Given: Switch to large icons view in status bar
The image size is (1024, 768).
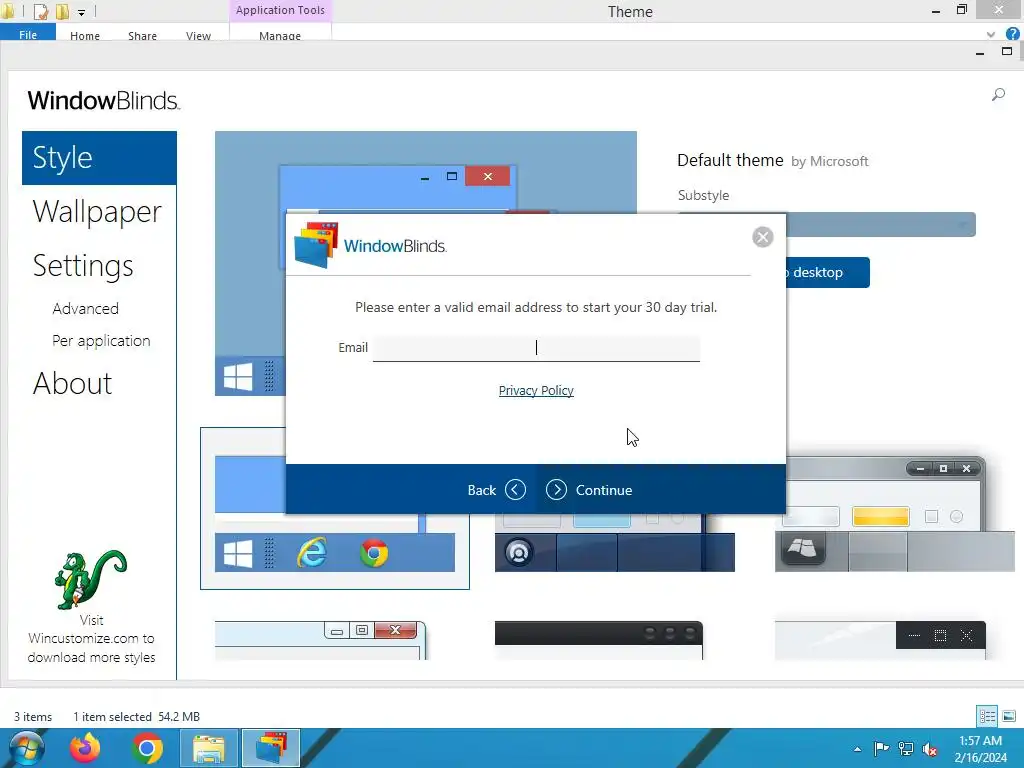Looking at the screenshot, I should [x=1009, y=716].
